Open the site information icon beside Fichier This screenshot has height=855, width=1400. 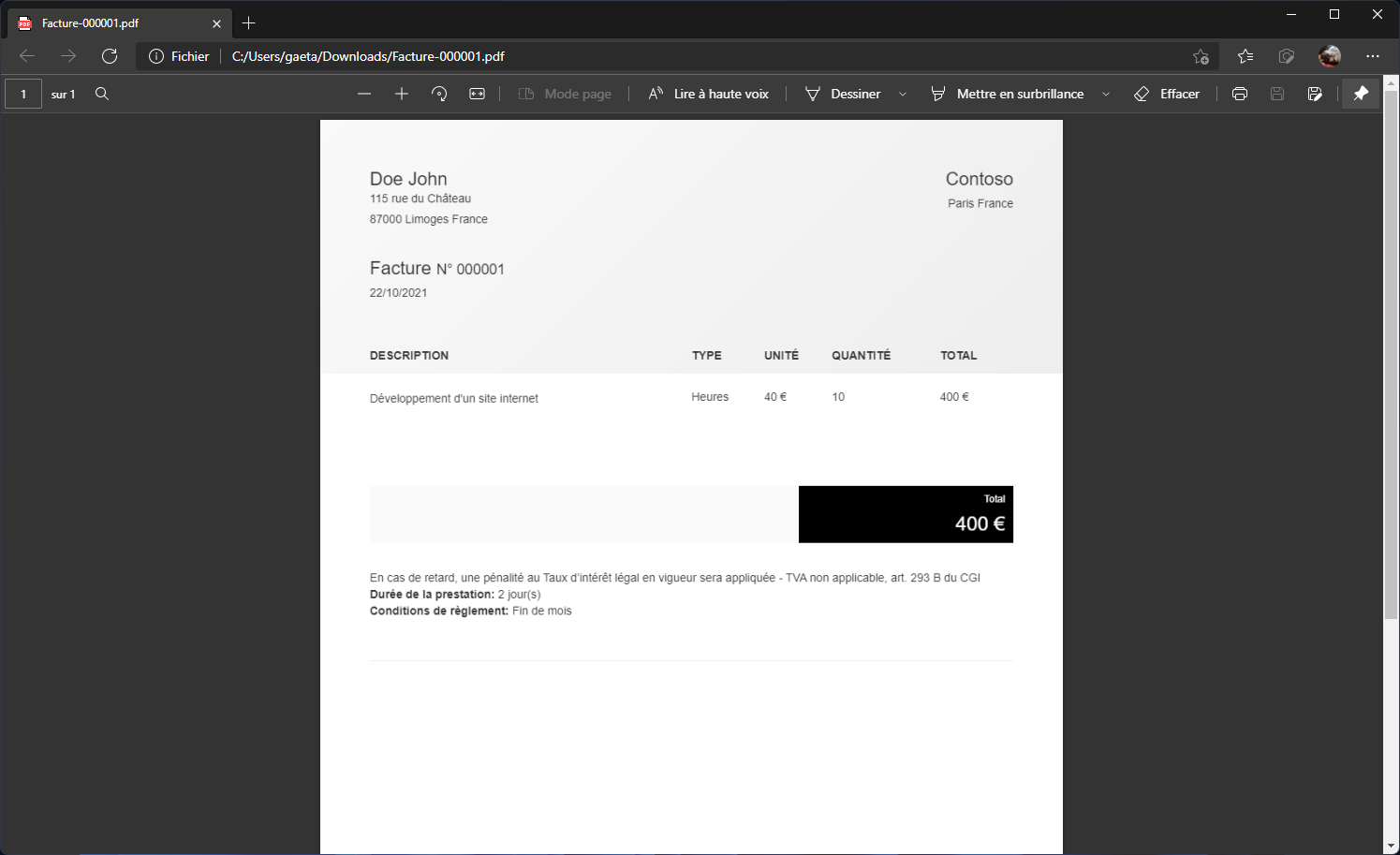(x=156, y=56)
